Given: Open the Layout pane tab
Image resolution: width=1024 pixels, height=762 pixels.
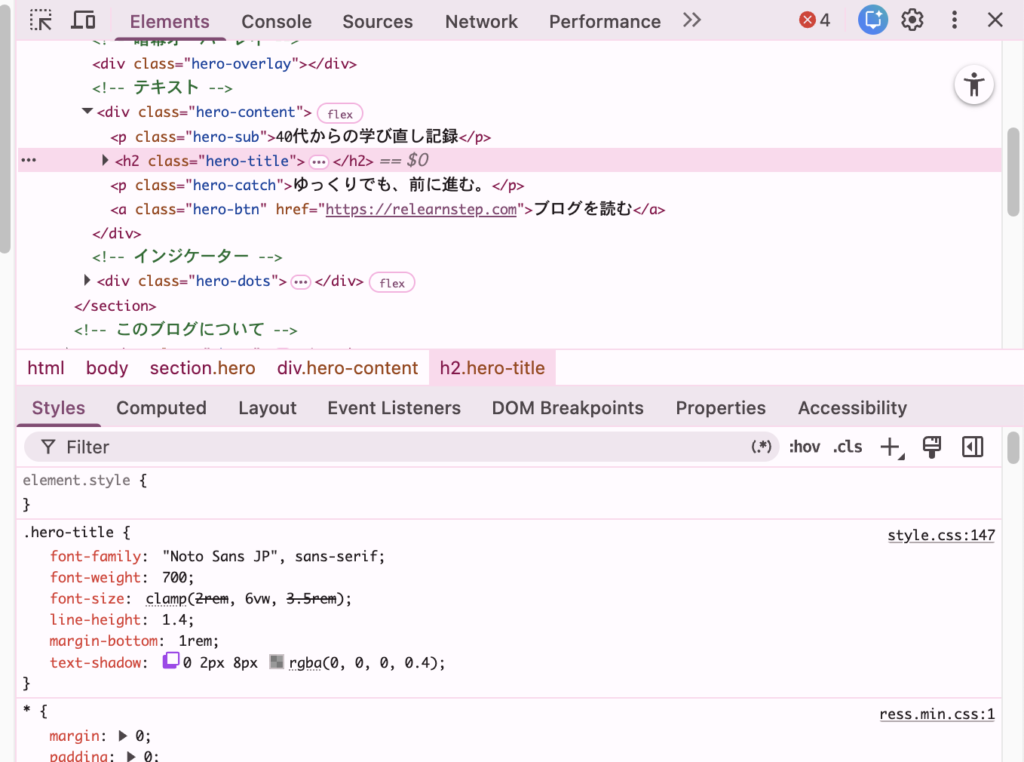Looking at the screenshot, I should 267,408.
